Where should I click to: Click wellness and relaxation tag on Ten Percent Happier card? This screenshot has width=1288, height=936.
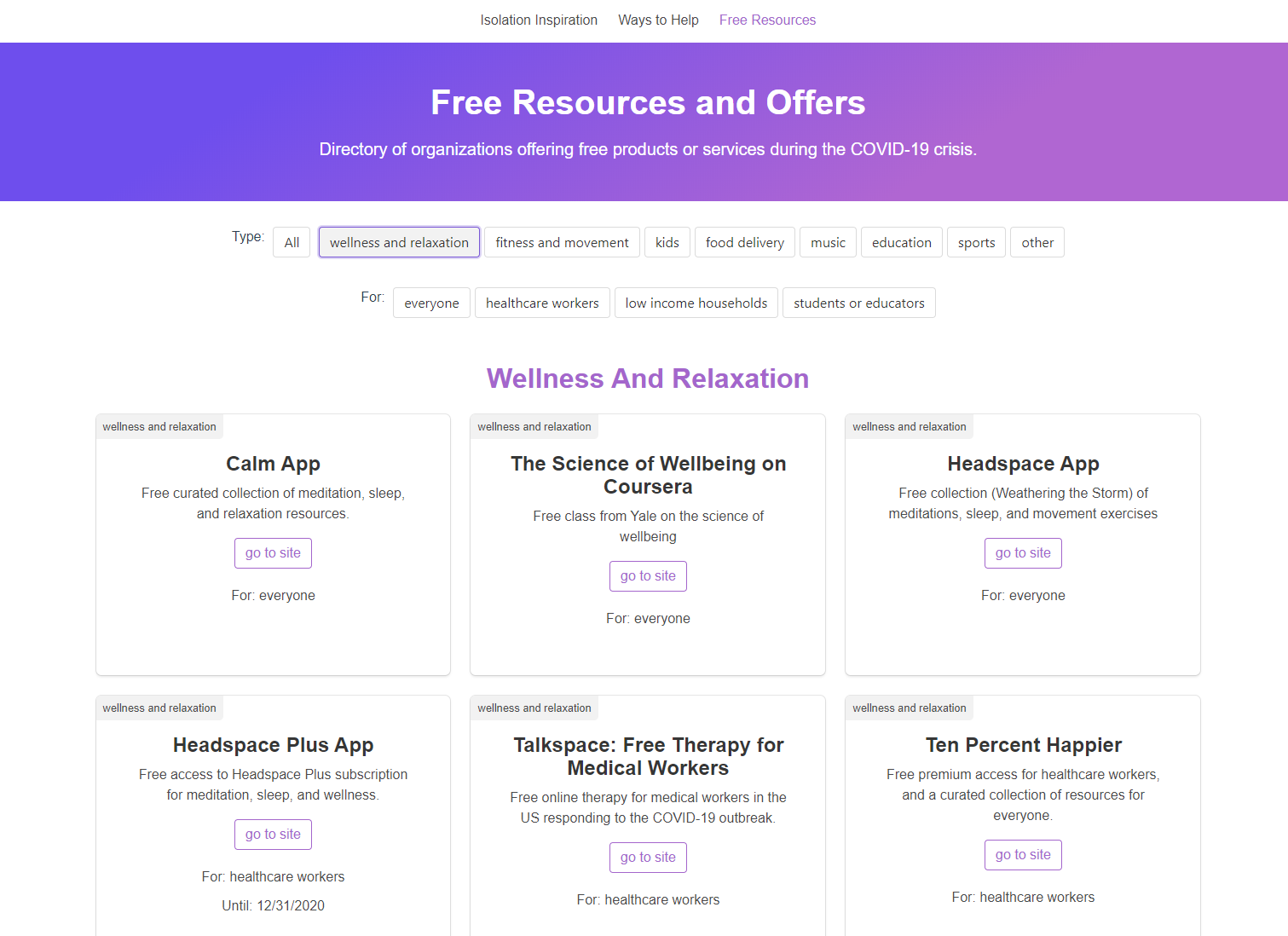910,708
